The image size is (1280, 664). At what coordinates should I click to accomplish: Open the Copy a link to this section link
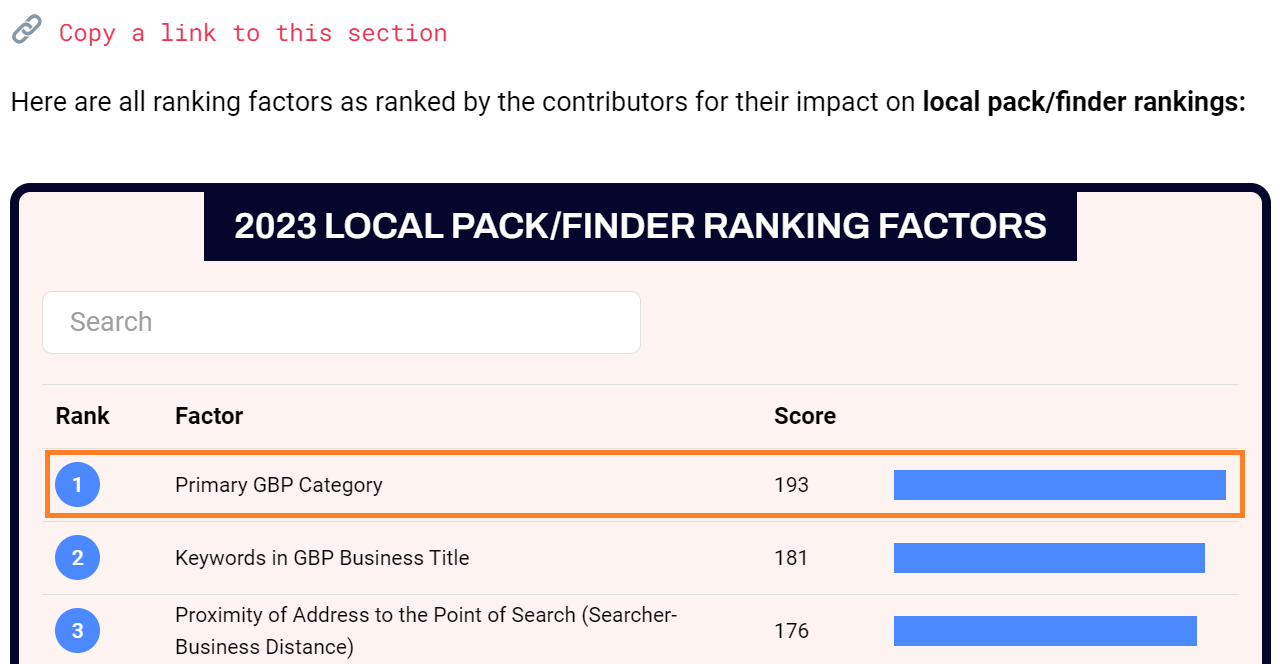click(253, 32)
